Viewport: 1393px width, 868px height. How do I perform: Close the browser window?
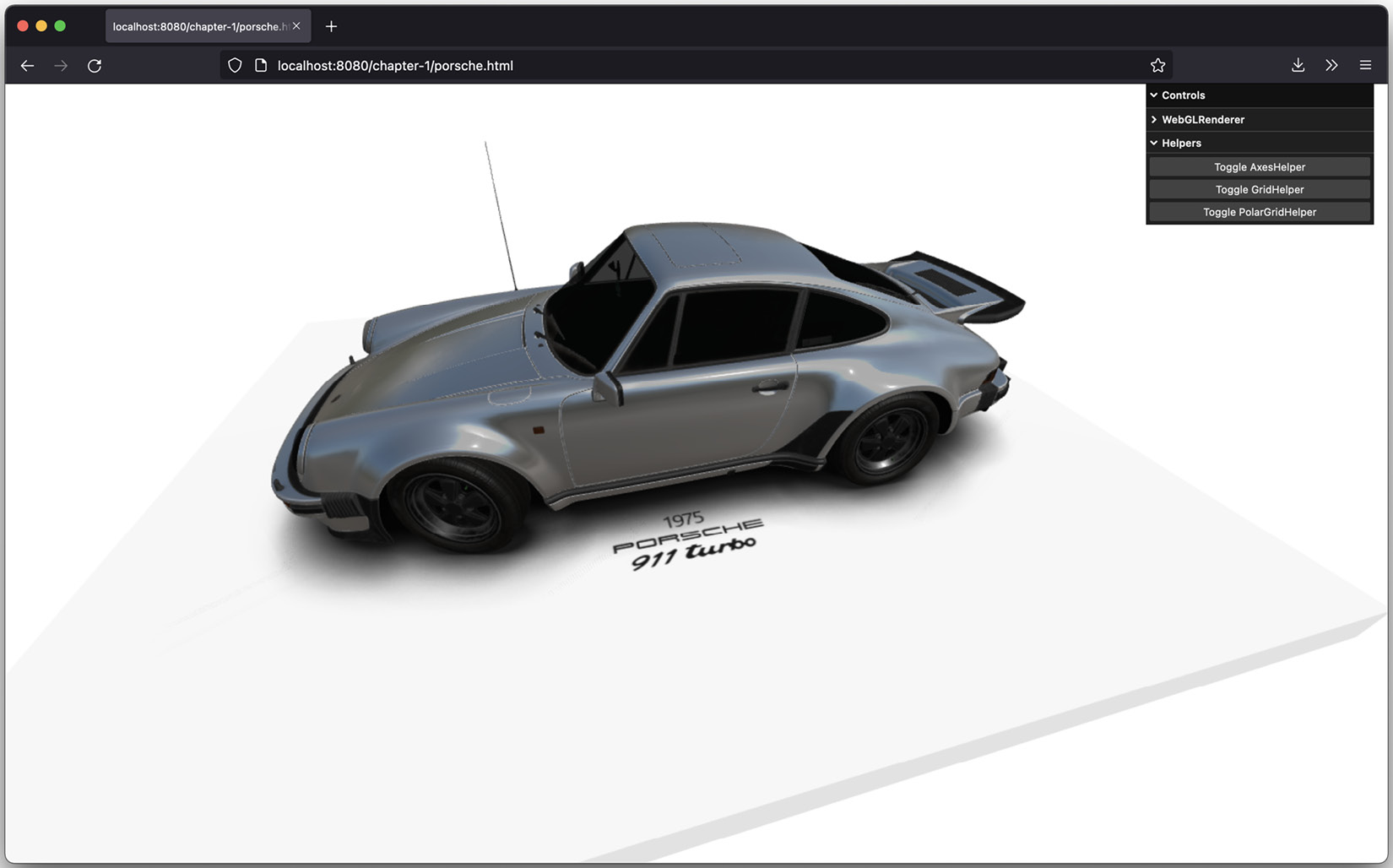pyautogui.click(x=23, y=26)
